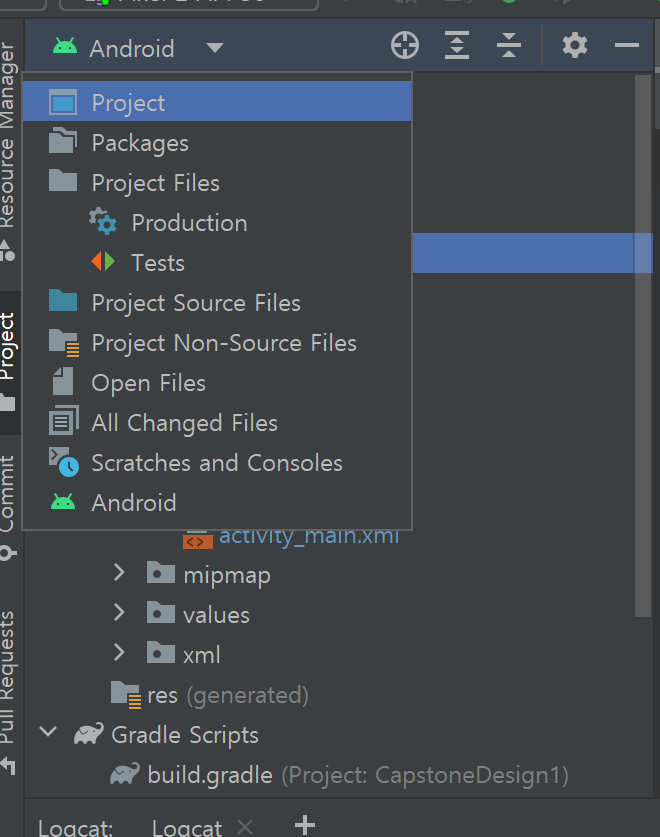The image size is (660, 837).
Task: Add a new Logcat tab with plus
Action: coord(305,825)
